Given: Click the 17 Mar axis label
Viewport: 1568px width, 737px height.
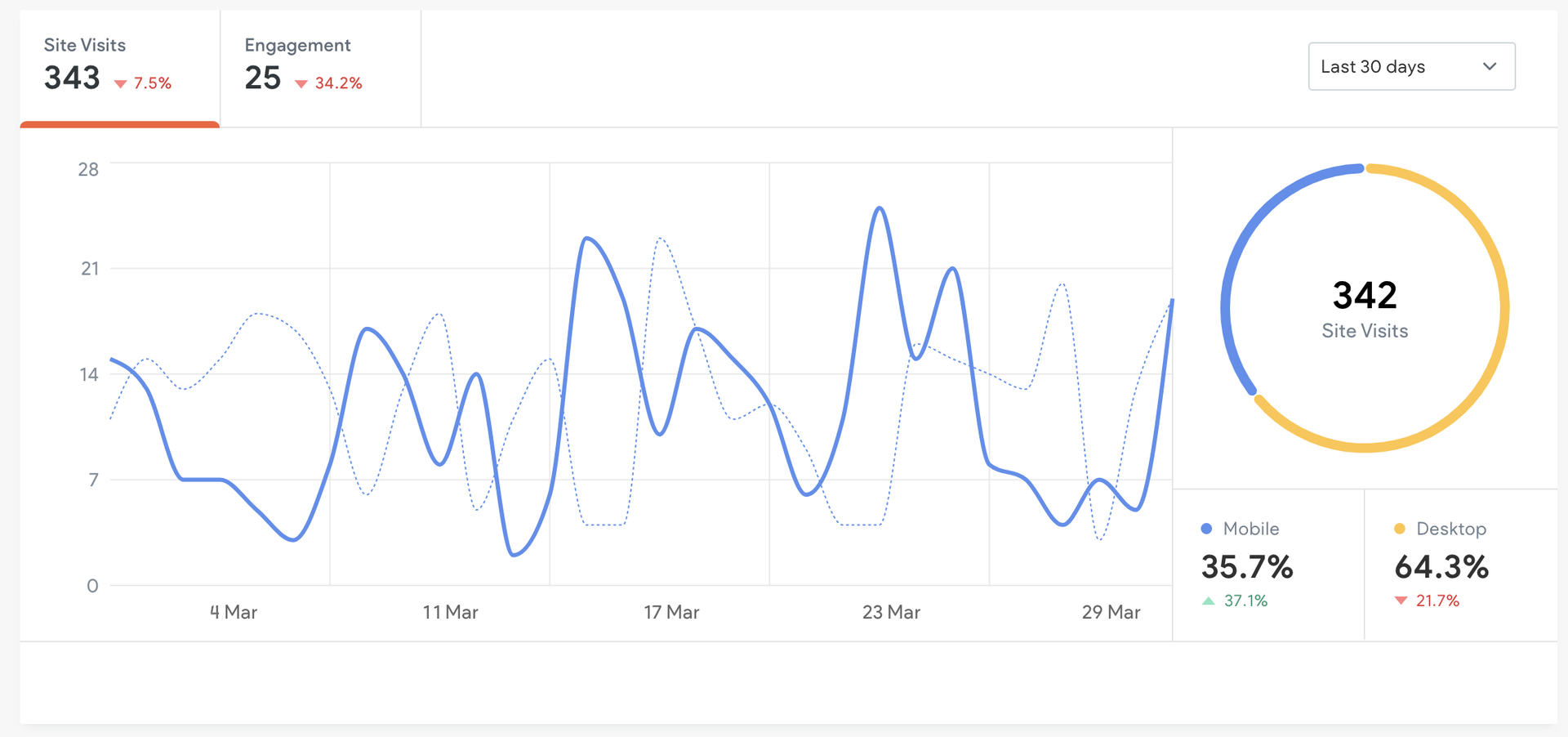Looking at the screenshot, I should [x=671, y=612].
